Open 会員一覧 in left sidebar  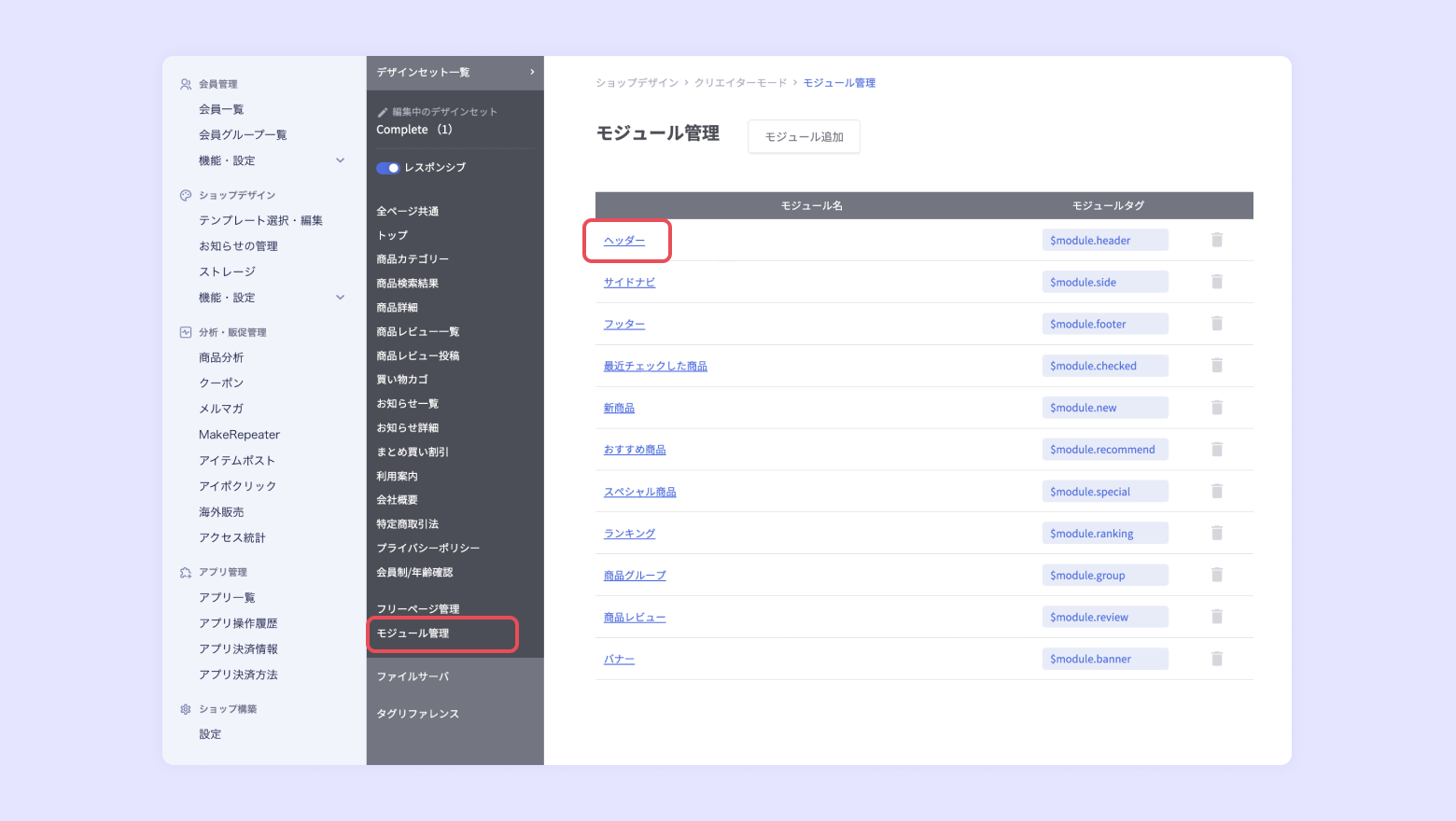[221, 109]
